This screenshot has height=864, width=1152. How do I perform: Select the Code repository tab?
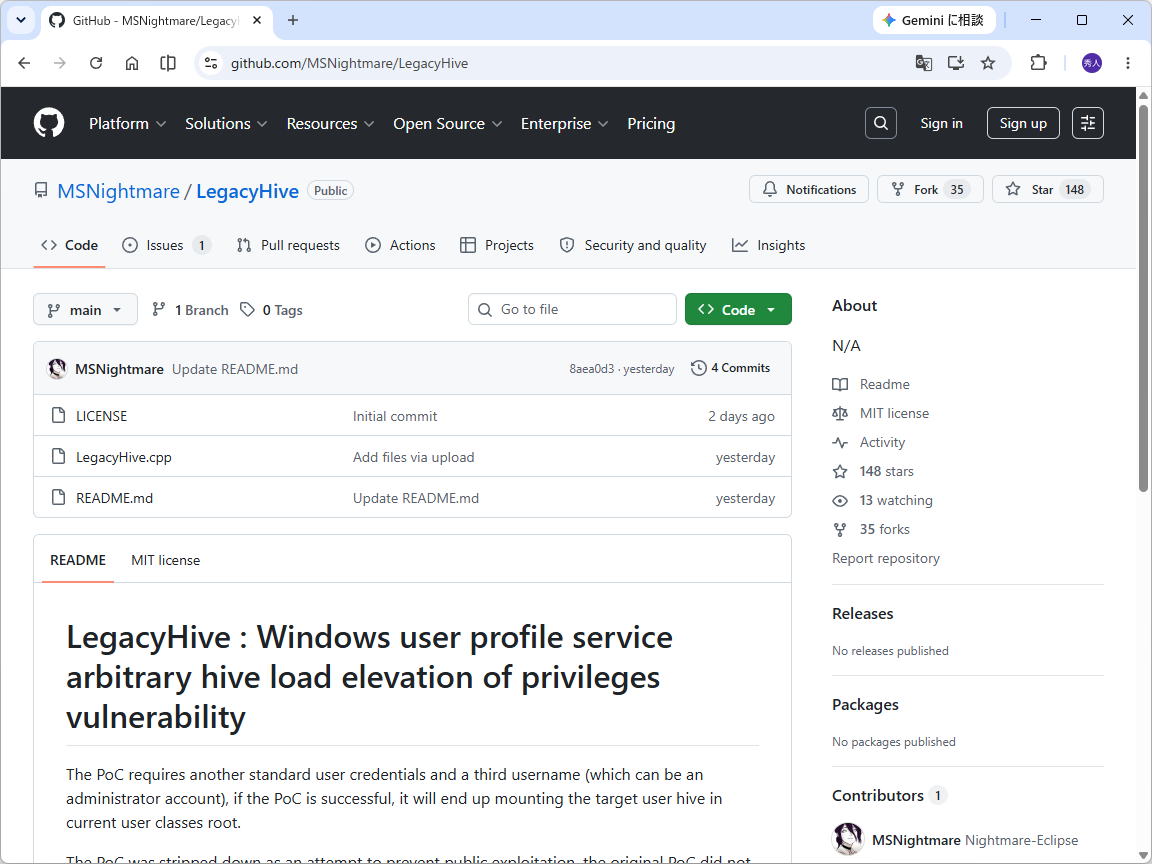tap(70, 245)
